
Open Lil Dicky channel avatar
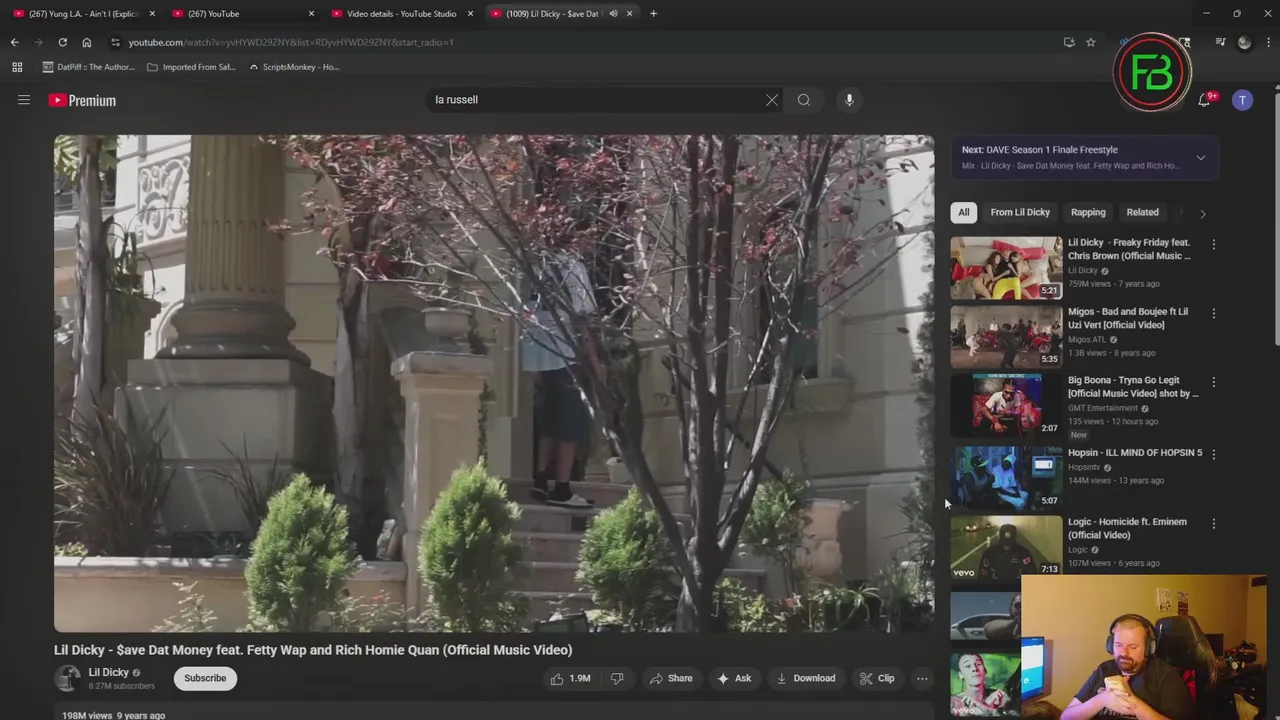tap(67, 678)
